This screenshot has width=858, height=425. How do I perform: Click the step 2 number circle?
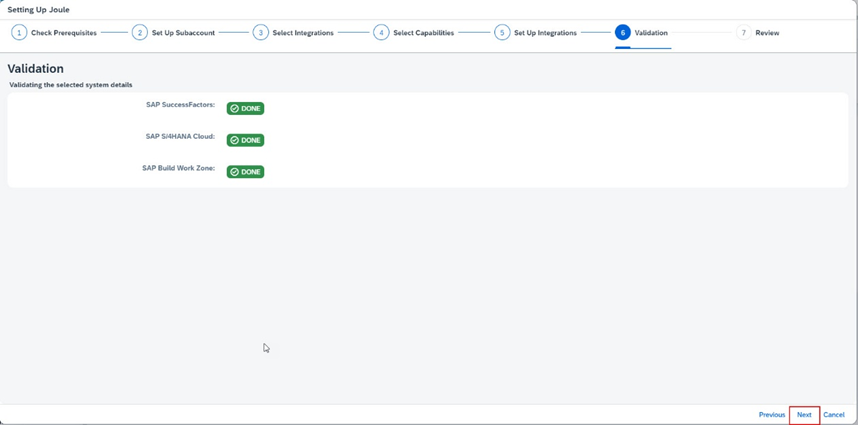140,33
